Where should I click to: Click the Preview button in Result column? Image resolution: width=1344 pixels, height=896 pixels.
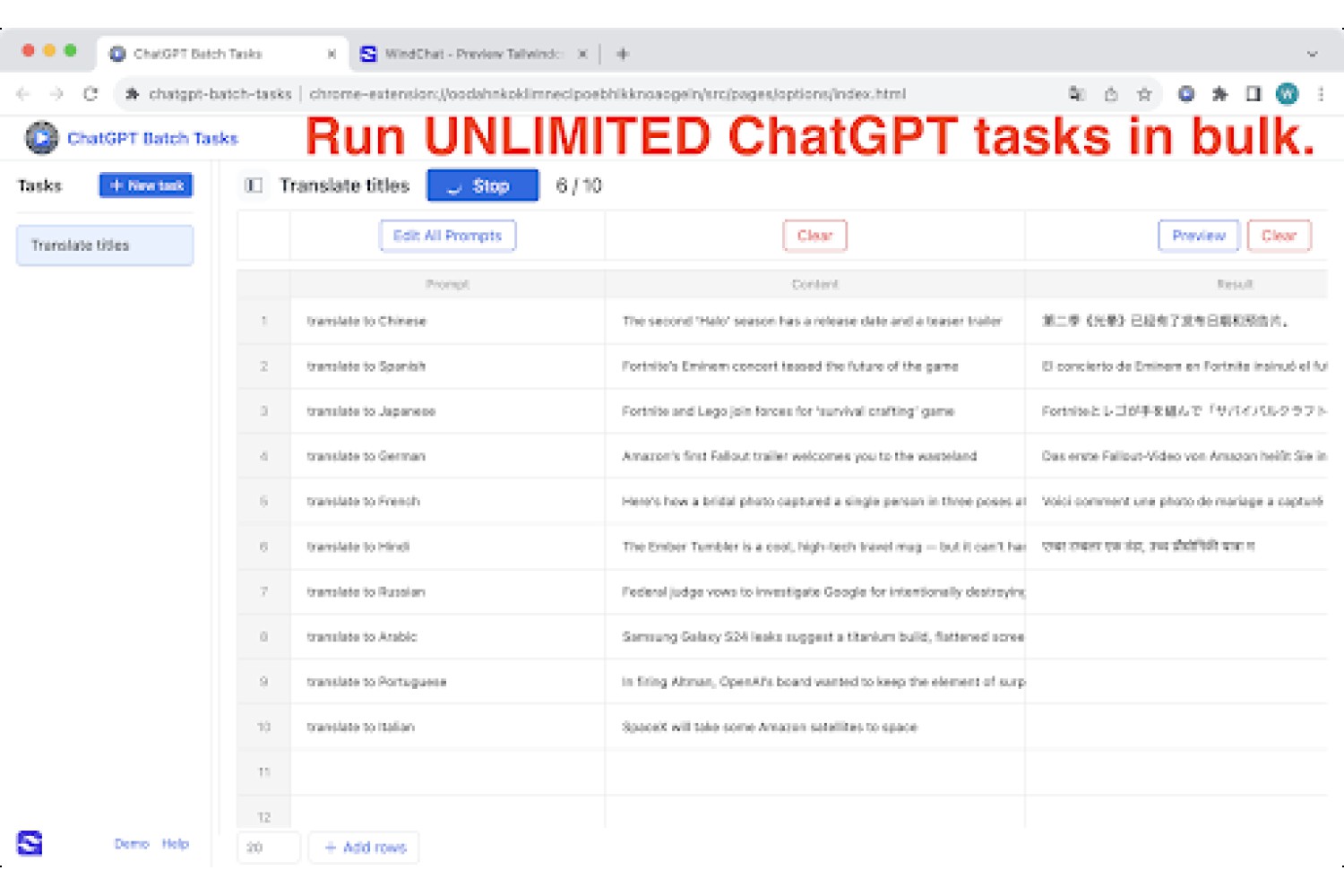pyautogui.click(x=1199, y=236)
